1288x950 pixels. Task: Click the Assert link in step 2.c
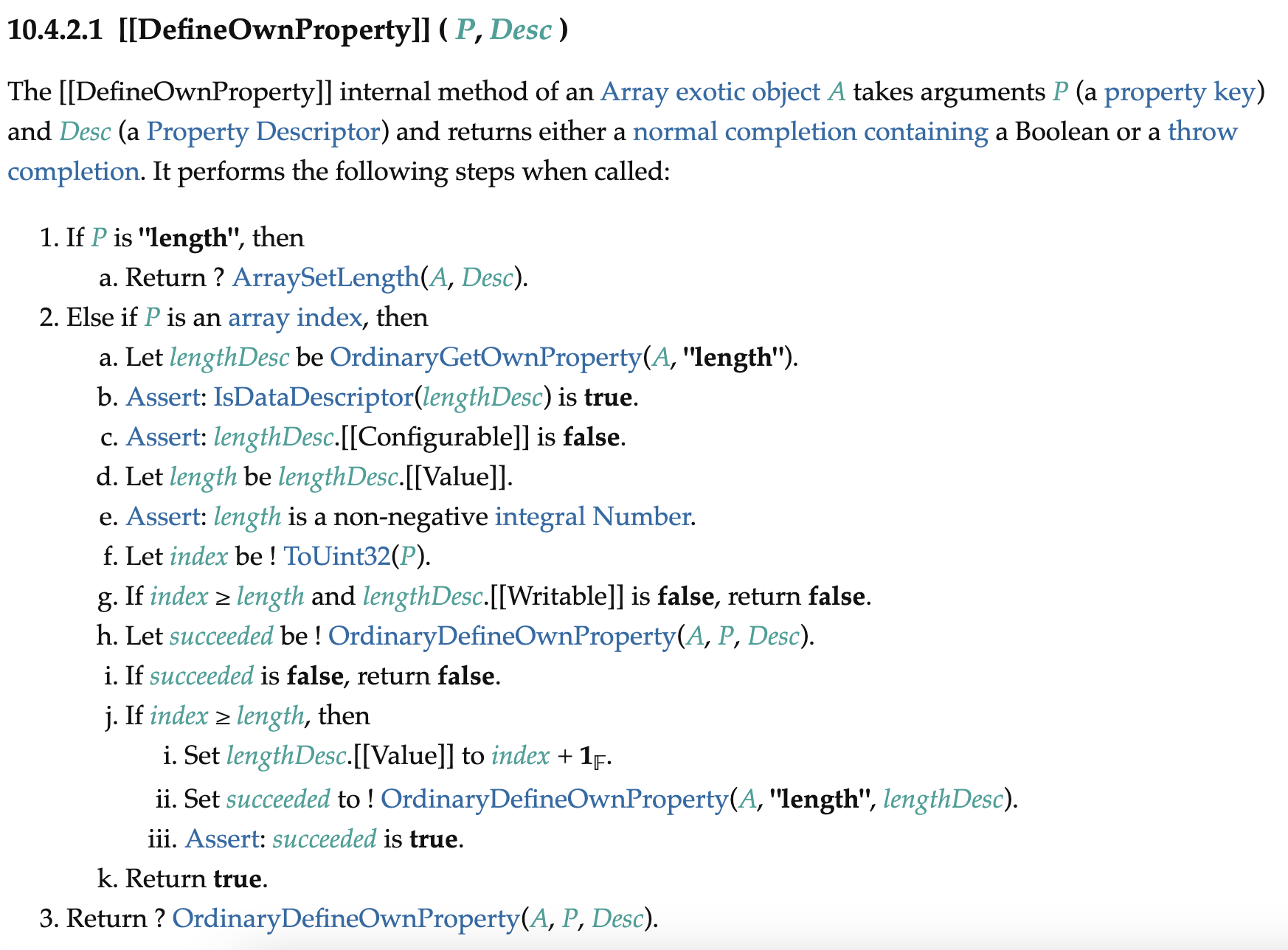click(163, 437)
